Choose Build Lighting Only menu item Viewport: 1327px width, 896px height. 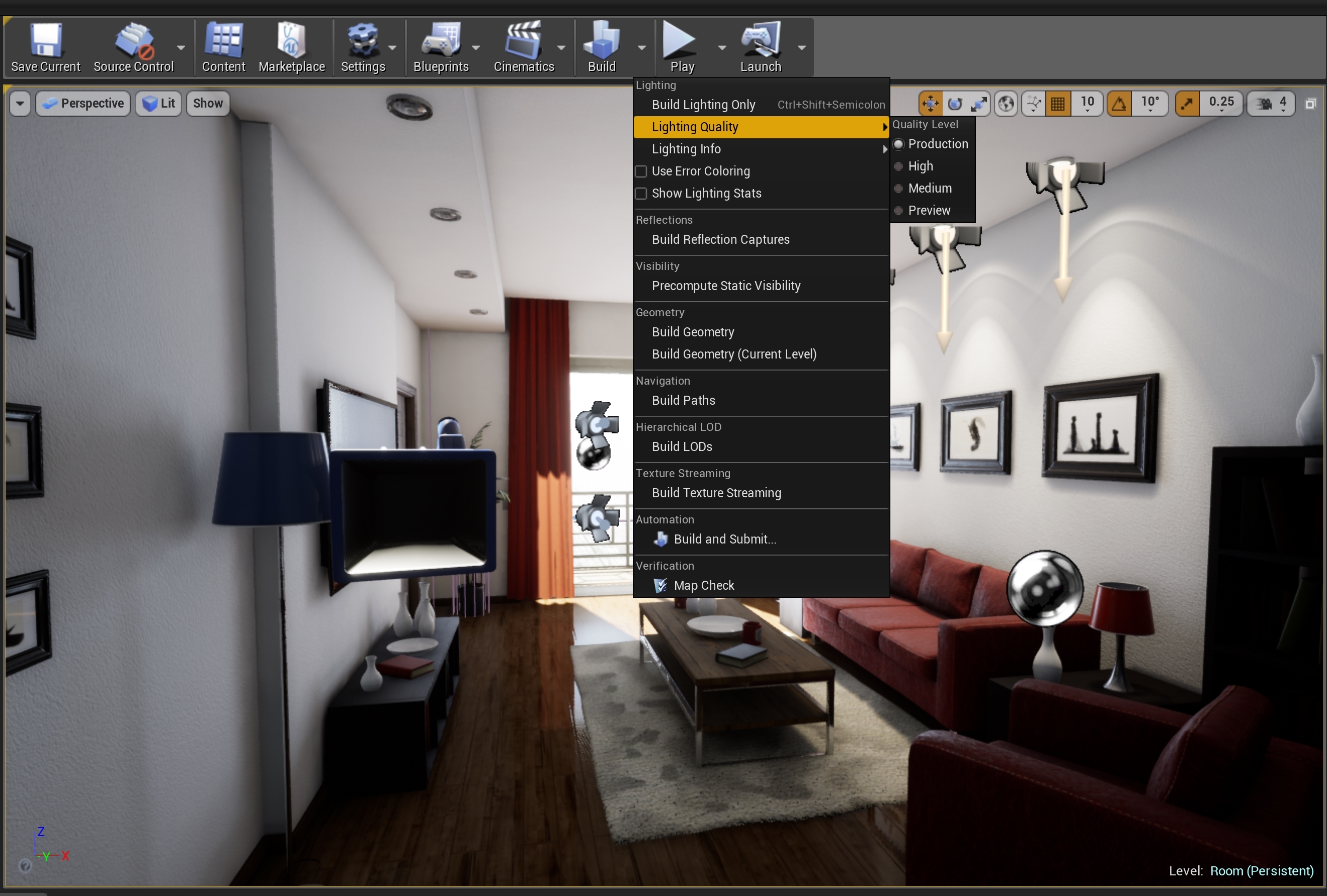point(703,105)
